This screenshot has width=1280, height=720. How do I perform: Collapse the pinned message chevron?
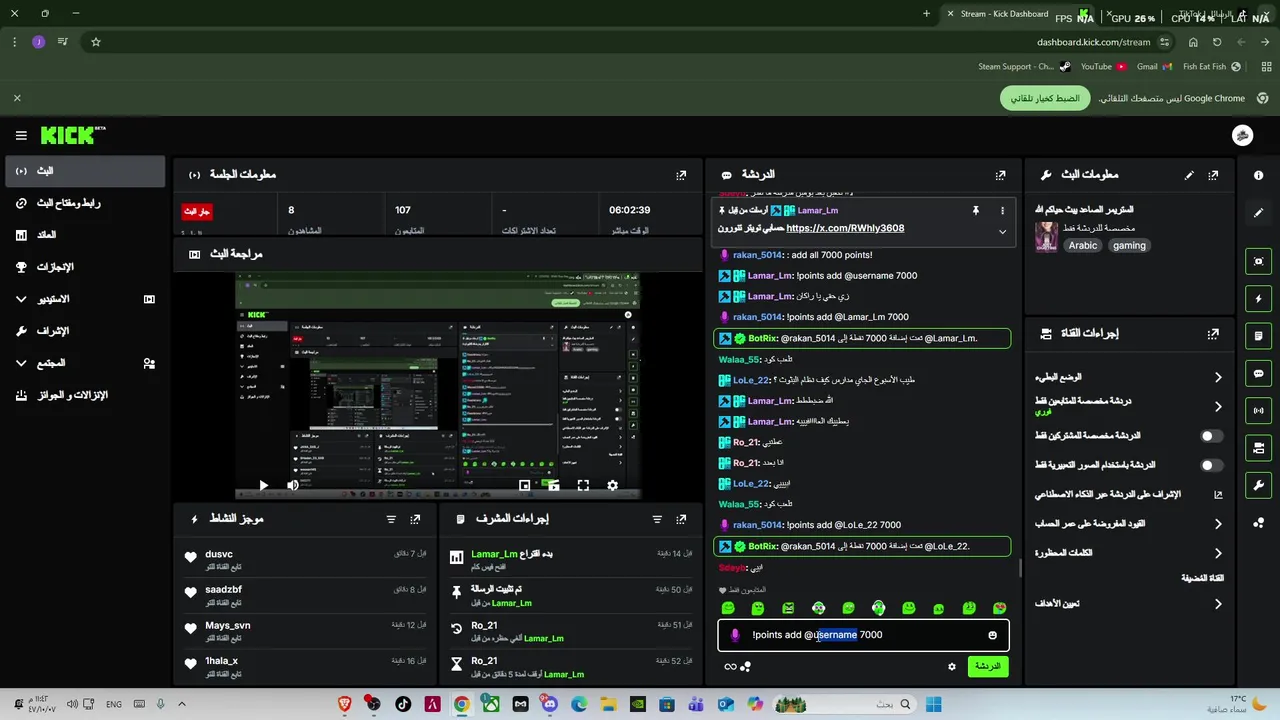click(x=1002, y=231)
